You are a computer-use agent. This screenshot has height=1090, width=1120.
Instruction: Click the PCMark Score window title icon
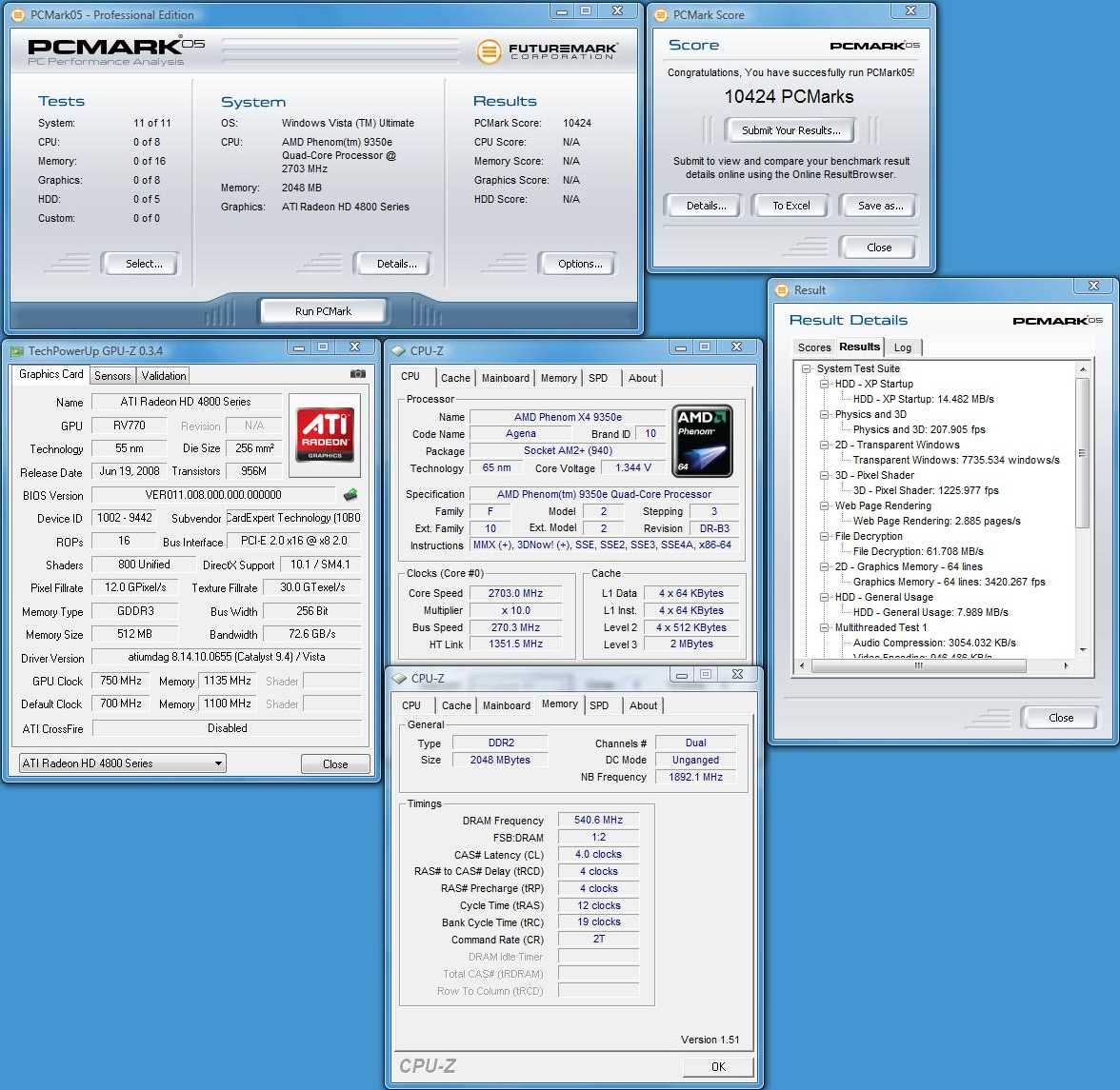click(x=661, y=14)
